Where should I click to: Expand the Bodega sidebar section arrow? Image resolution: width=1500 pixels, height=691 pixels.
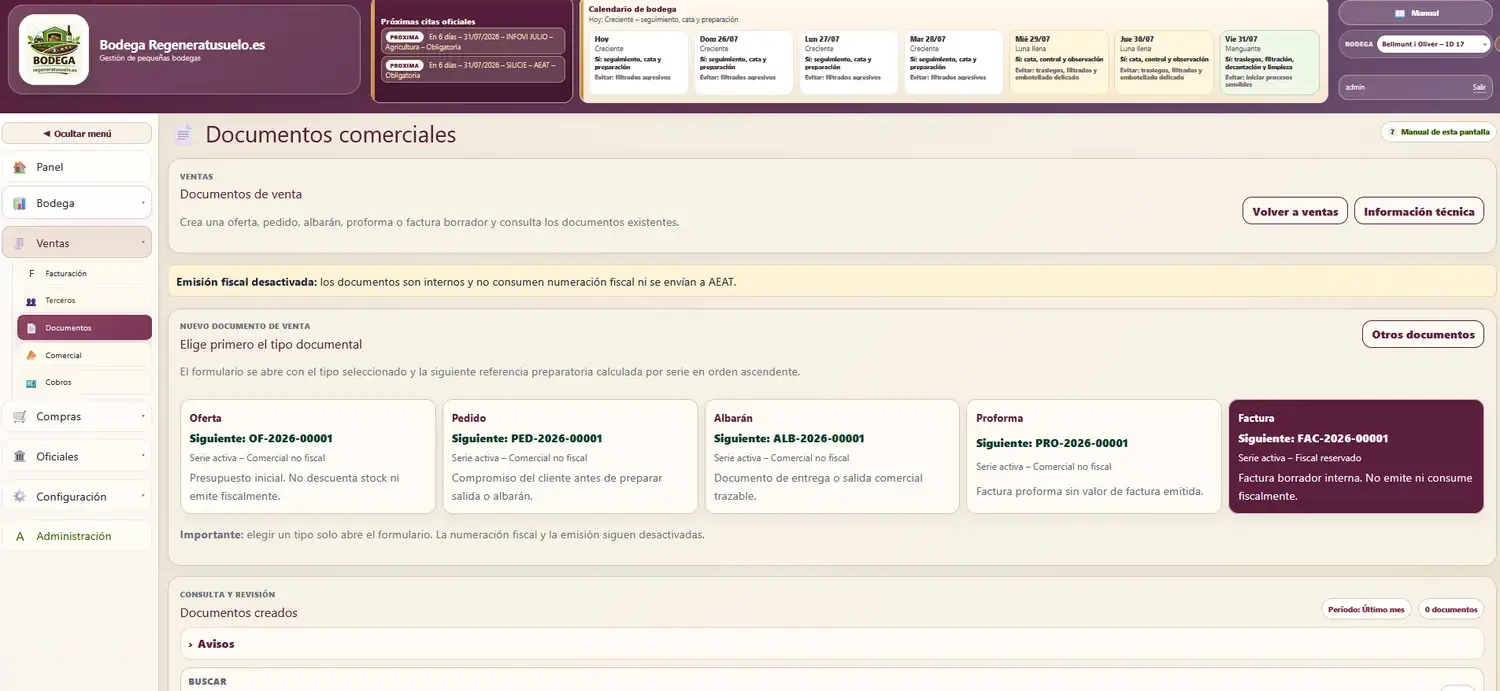coord(143,203)
